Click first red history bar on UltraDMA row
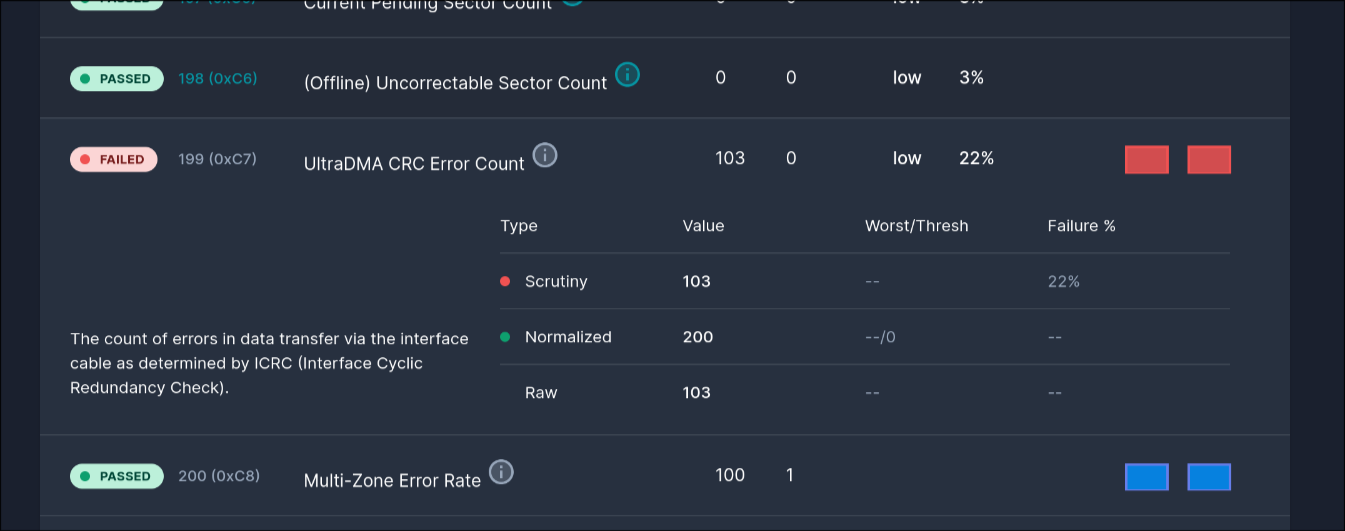This screenshot has height=531, width=1345. coord(1146,160)
